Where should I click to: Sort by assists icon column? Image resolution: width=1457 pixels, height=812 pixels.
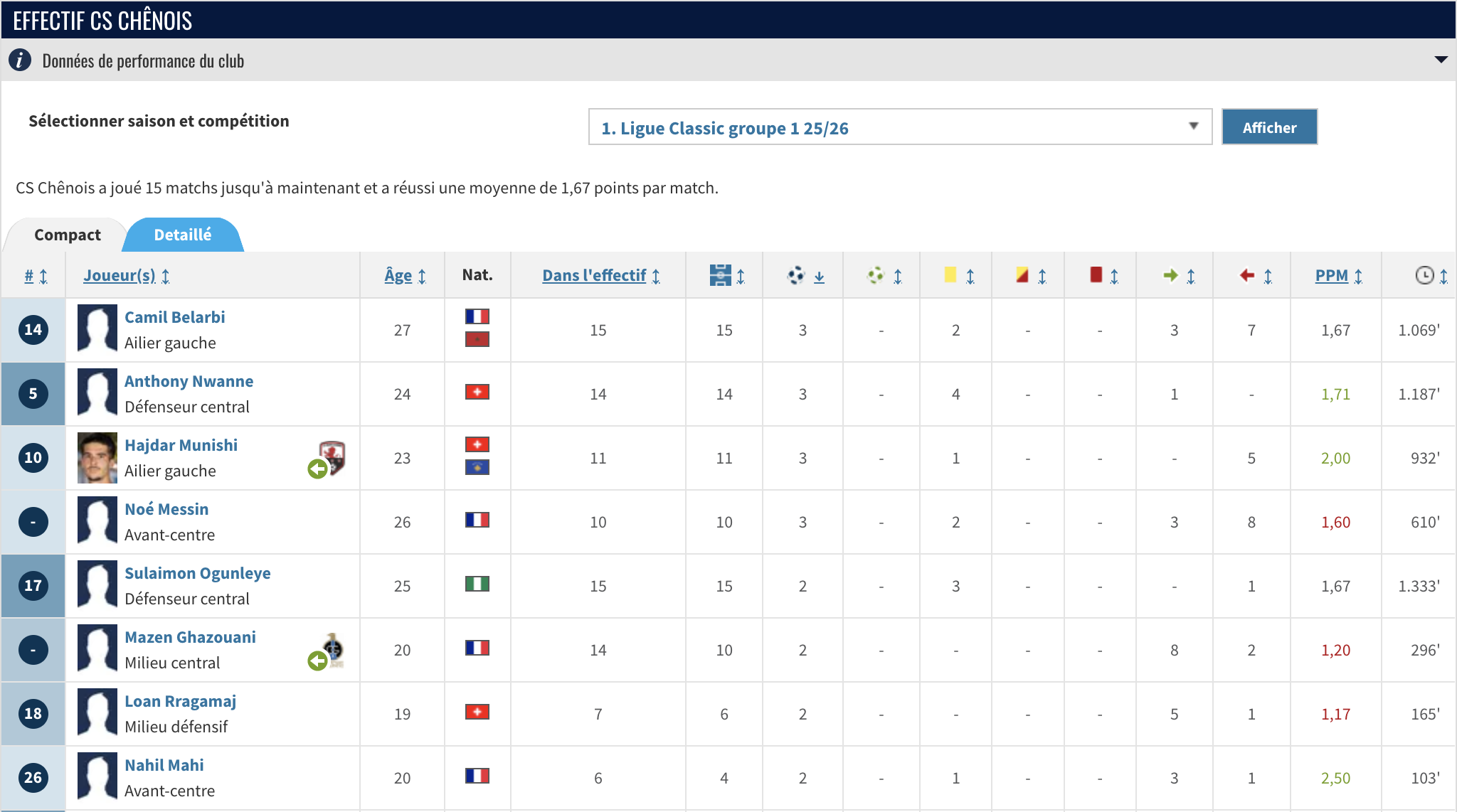pyautogui.click(x=876, y=275)
